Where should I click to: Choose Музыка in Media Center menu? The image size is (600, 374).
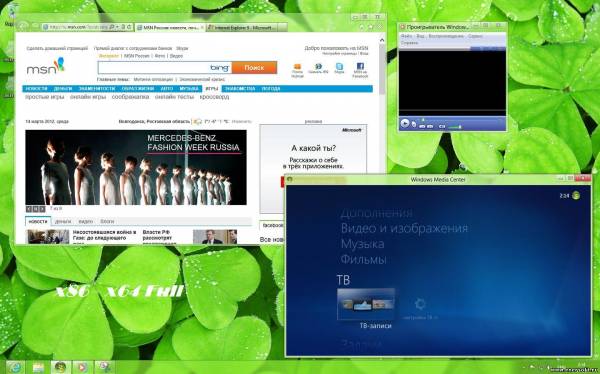[362, 244]
